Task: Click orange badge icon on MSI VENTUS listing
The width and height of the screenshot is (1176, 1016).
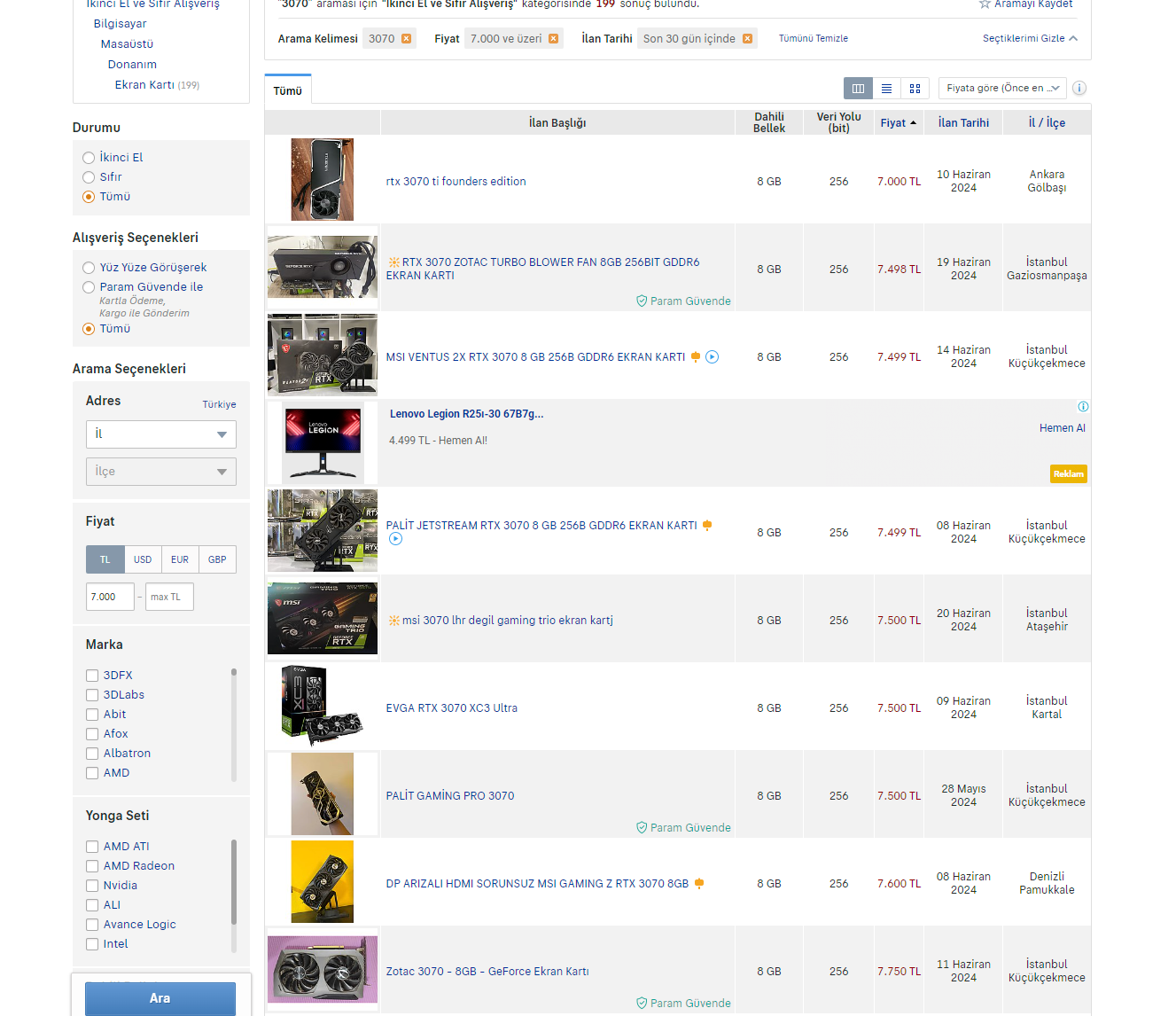Action: coord(696,357)
